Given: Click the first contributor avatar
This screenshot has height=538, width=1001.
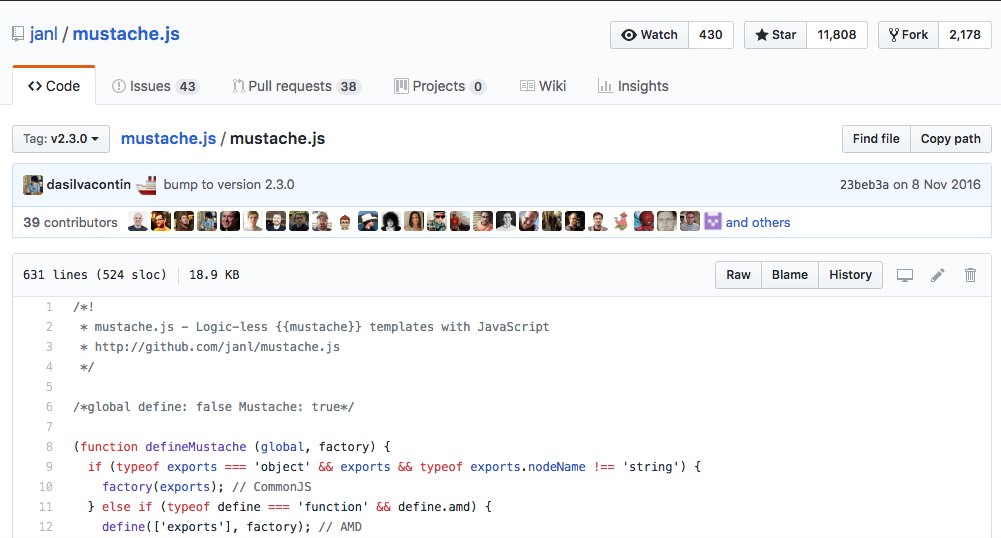Looking at the screenshot, I should 138,222.
